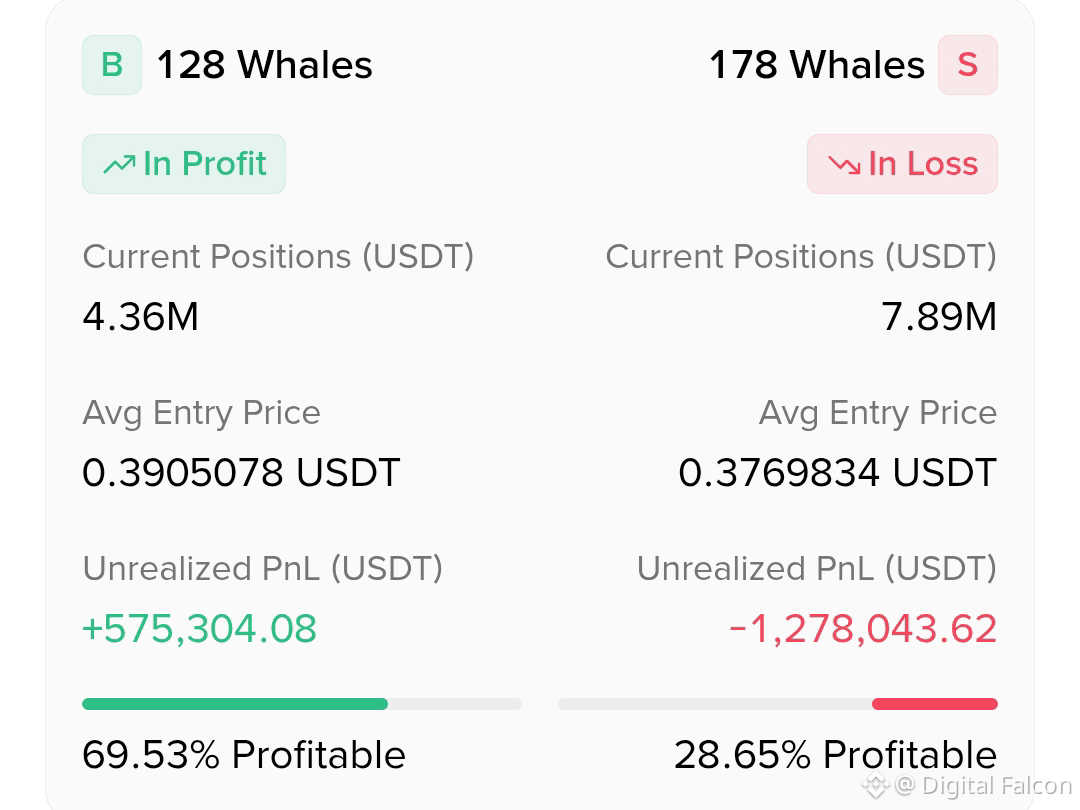
Task: Click the green B buy badge
Action: pyautogui.click(x=112, y=65)
